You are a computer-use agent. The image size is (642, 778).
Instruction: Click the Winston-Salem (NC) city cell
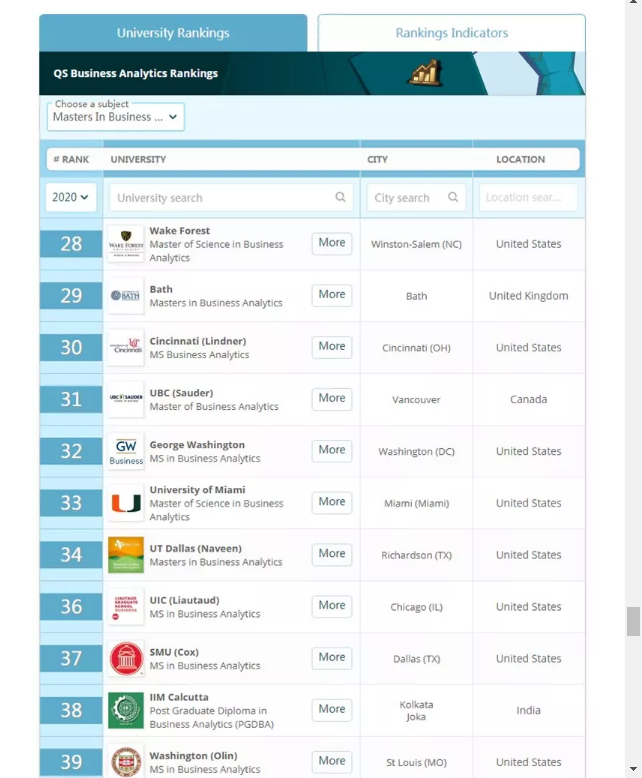point(416,244)
